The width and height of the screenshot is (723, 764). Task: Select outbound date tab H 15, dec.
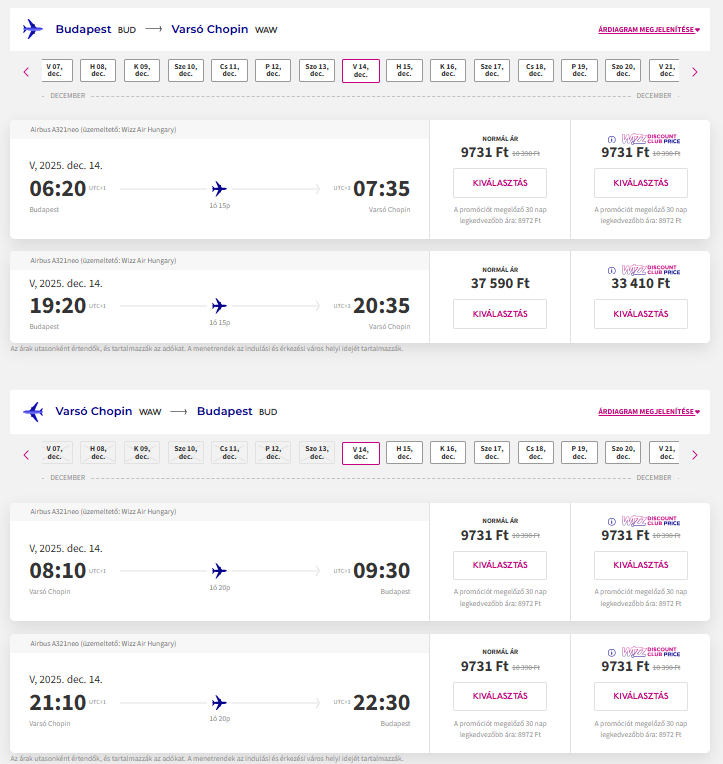(404, 70)
